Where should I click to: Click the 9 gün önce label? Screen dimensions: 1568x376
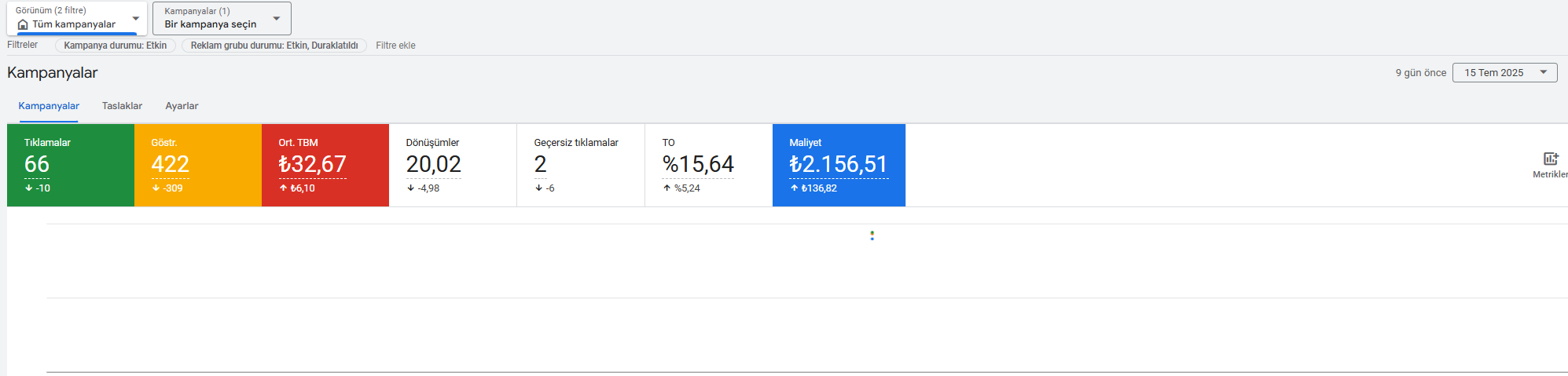pos(1420,73)
